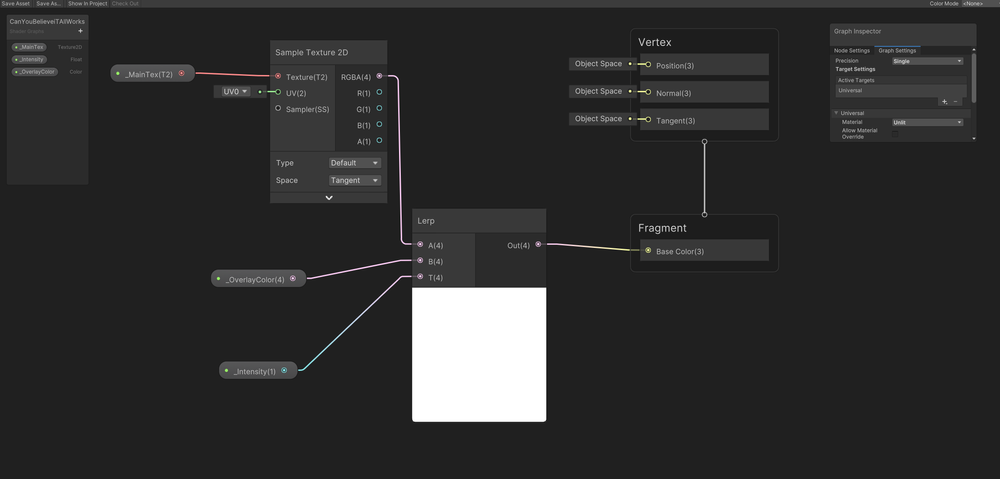Click the CanYouBelieveITAllWorks blackboard title
The image size is (1000, 479).
[47, 21]
